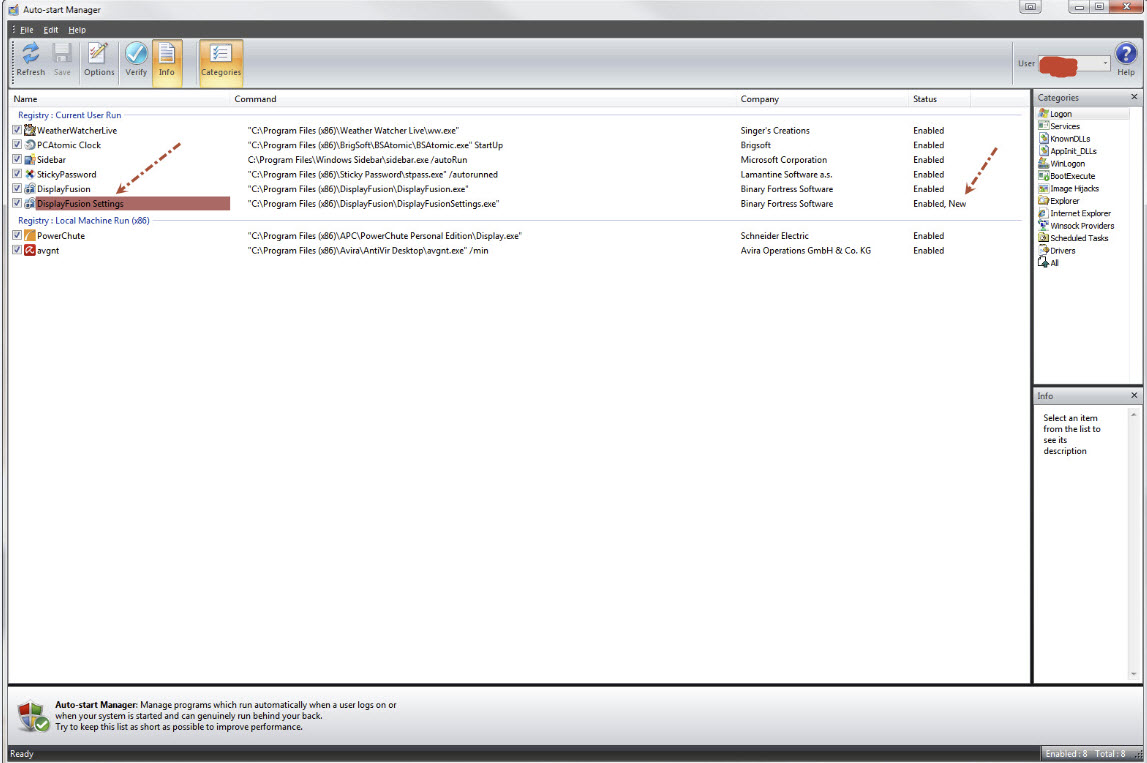The height and width of the screenshot is (763, 1147).
Task: Select the Image Hijacks category
Action: (x=1074, y=188)
